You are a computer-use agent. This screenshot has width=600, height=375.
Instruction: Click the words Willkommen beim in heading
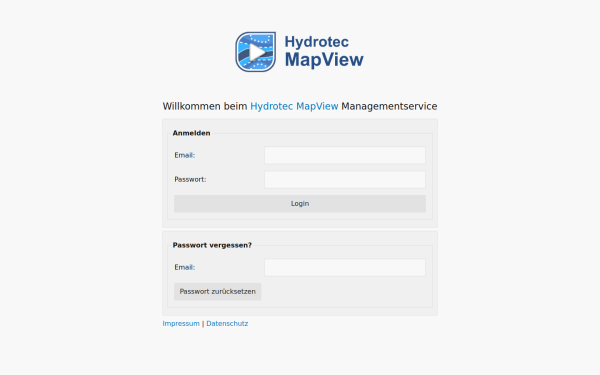coord(205,106)
